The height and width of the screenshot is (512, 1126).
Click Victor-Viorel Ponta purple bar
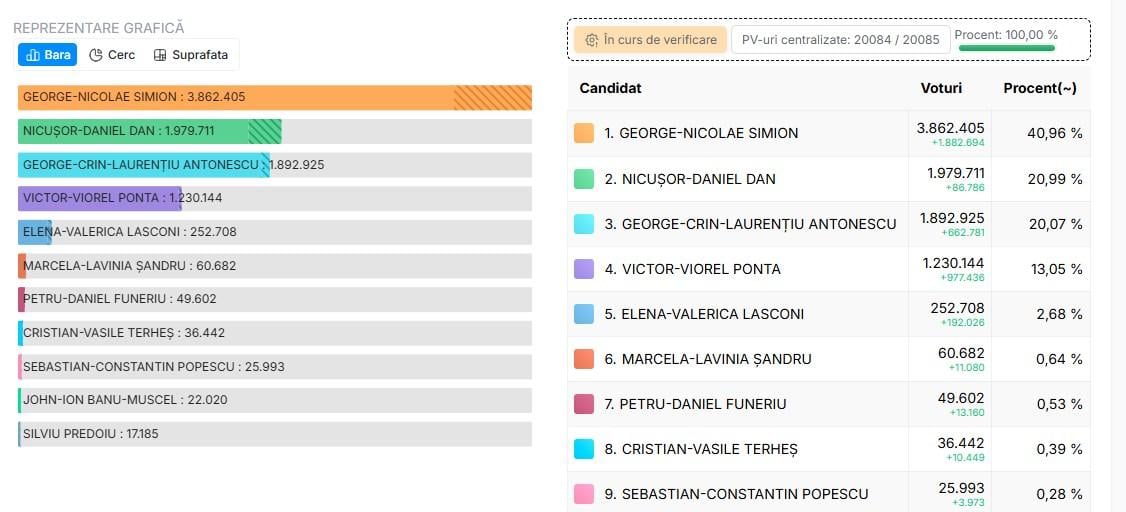(100, 198)
